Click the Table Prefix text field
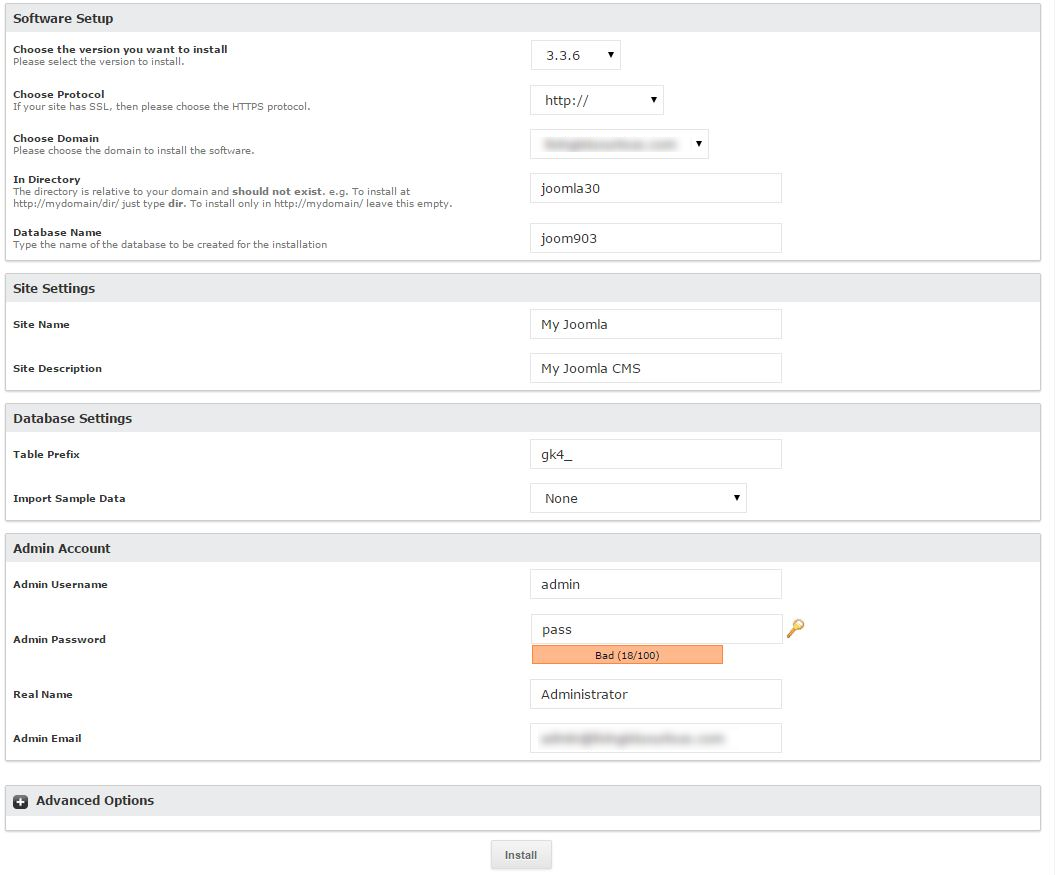 [655, 454]
